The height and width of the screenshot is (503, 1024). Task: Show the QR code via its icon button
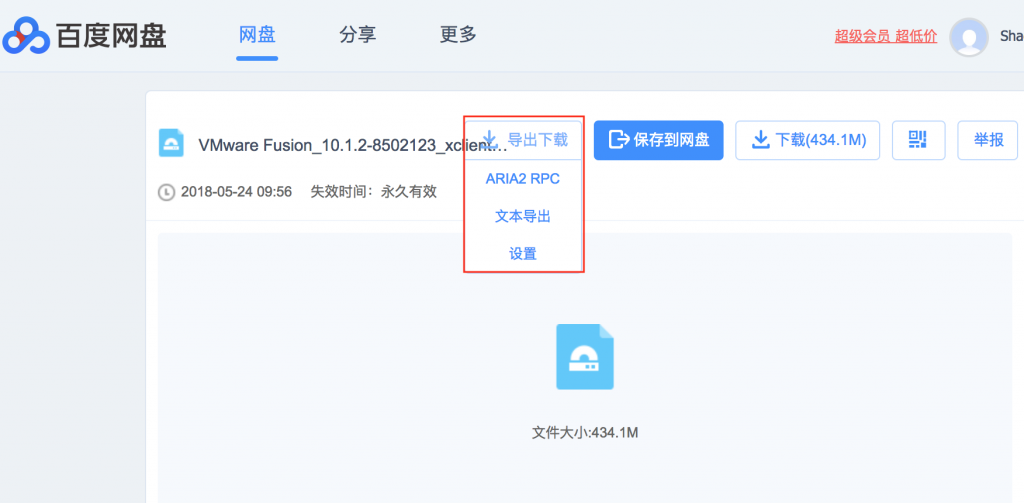point(918,140)
